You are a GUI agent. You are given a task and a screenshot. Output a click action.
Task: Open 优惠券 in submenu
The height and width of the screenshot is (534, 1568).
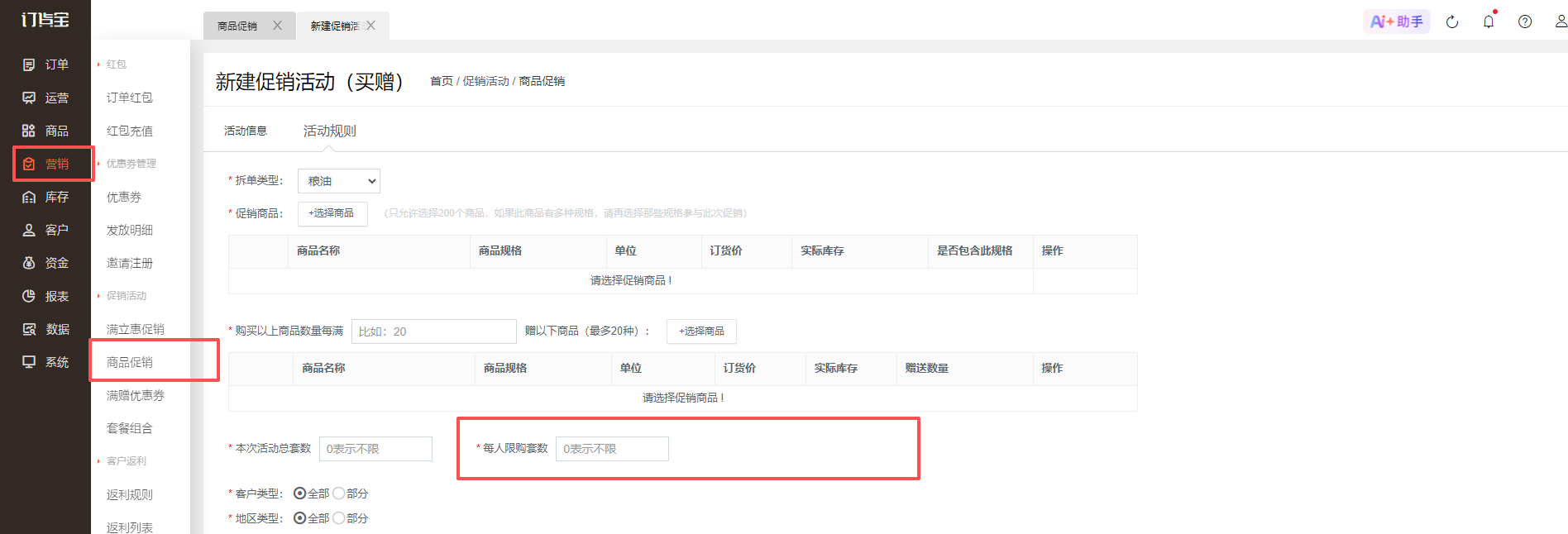click(124, 197)
